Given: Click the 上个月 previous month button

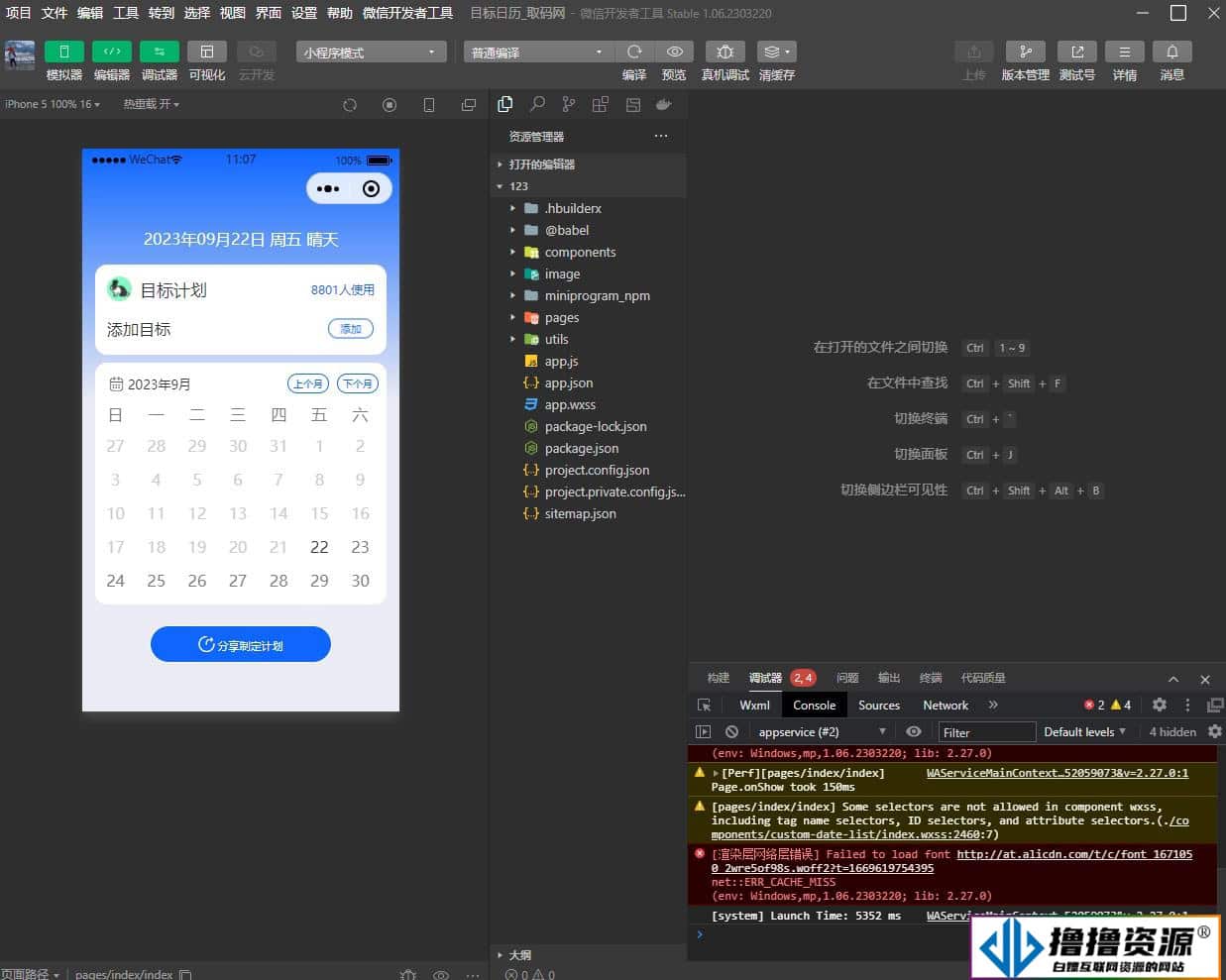Looking at the screenshot, I should [307, 383].
